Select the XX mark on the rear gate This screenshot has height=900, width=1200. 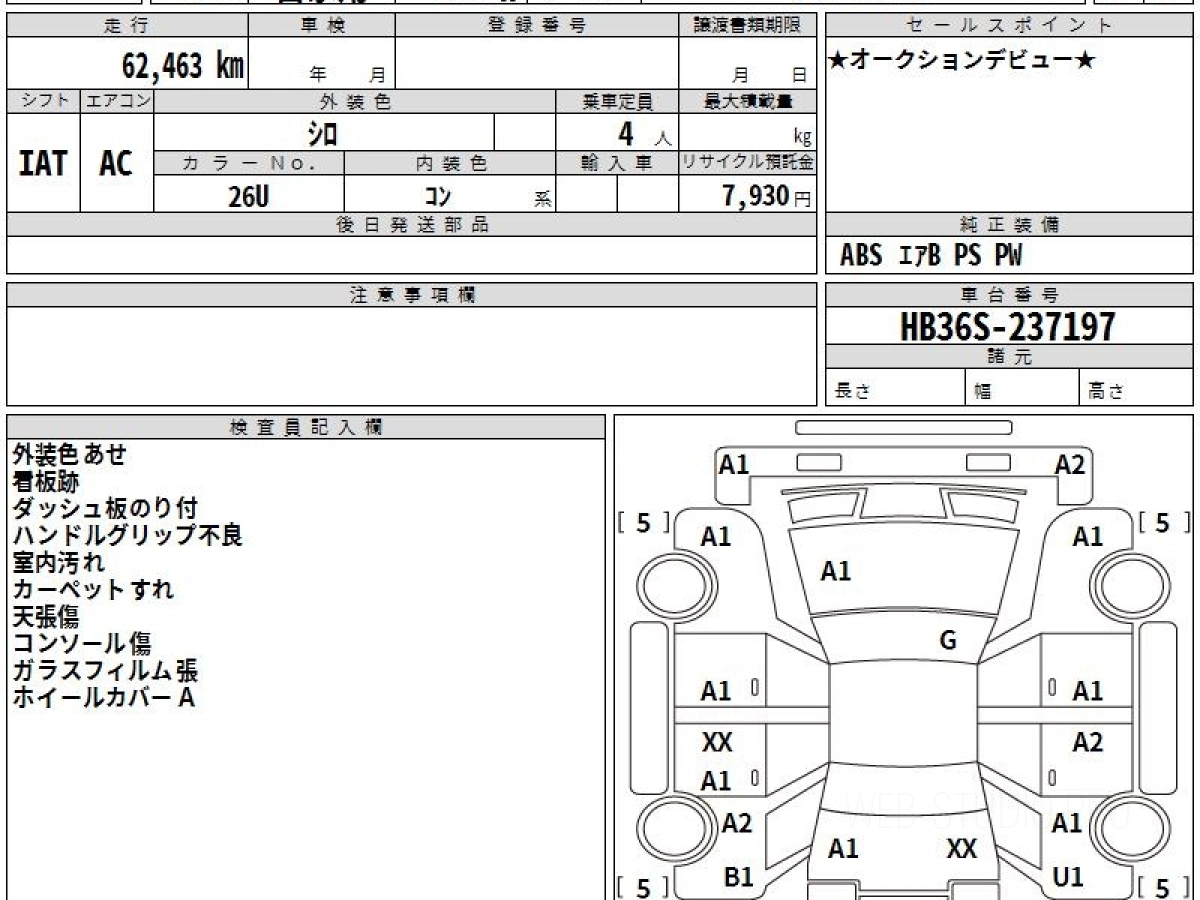pos(962,850)
